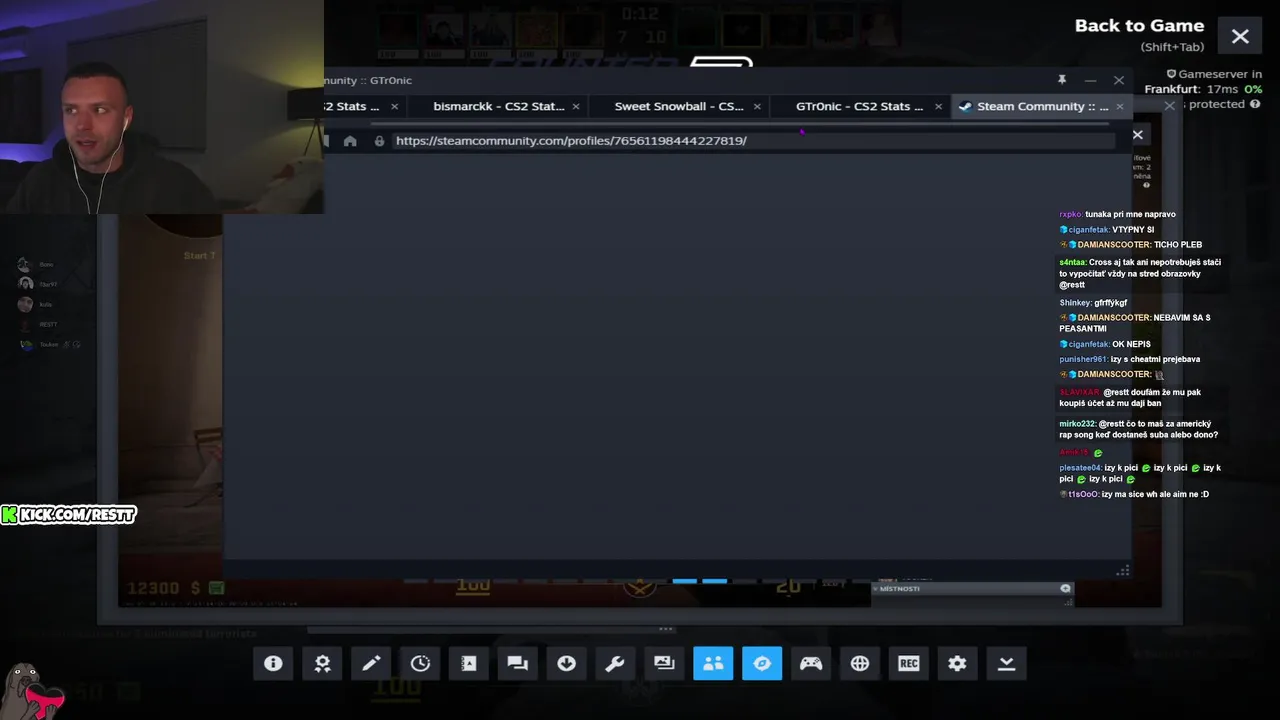Screen dimensions: 1280x720
Task: Click chat username rxpko
Action: [1070, 214]
